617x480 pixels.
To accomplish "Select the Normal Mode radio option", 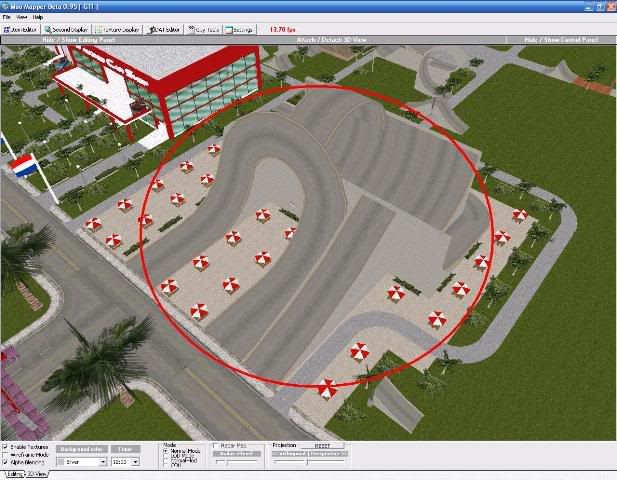I will tap(166, 451).
